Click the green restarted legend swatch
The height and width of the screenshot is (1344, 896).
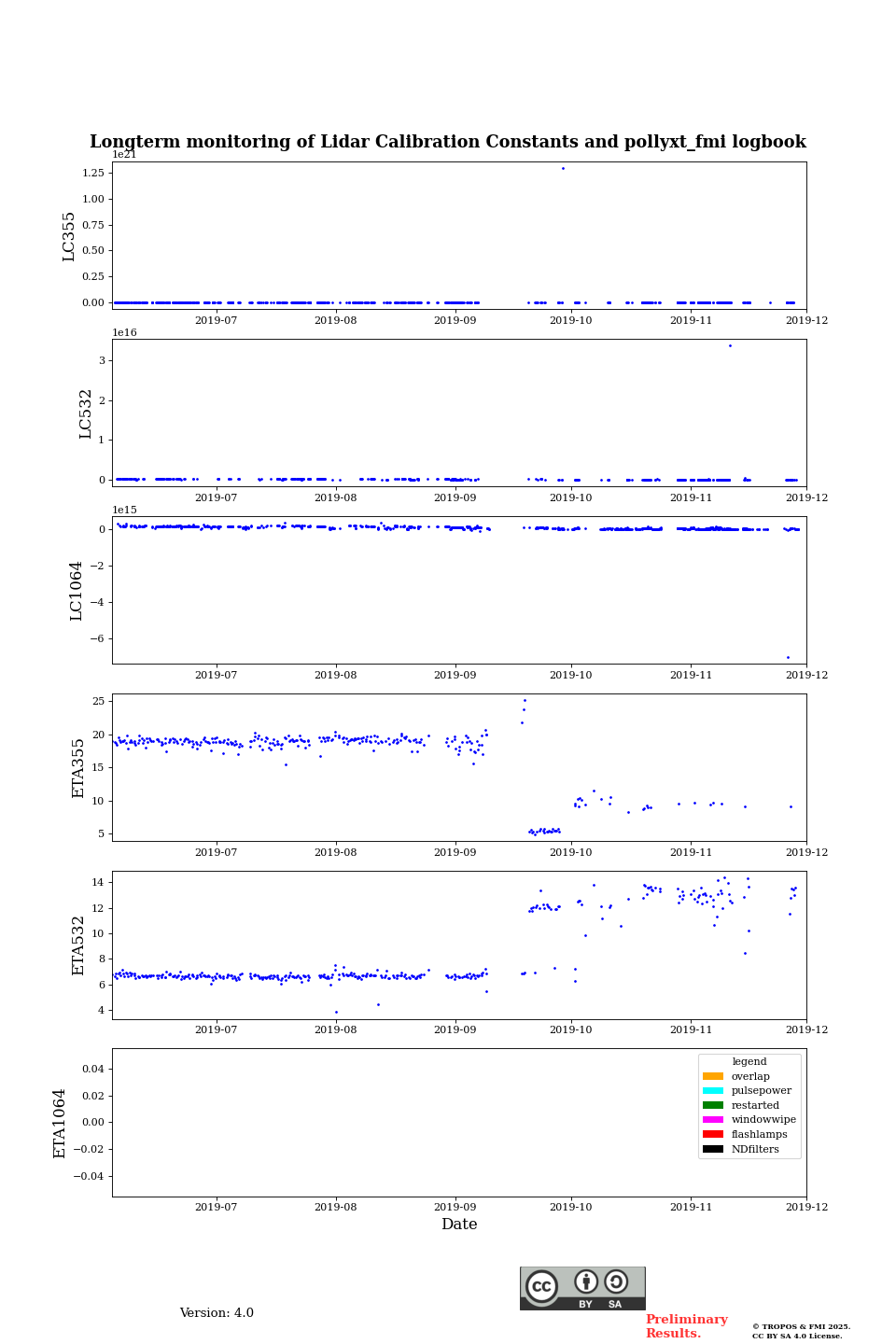[x=713, y=1105]
